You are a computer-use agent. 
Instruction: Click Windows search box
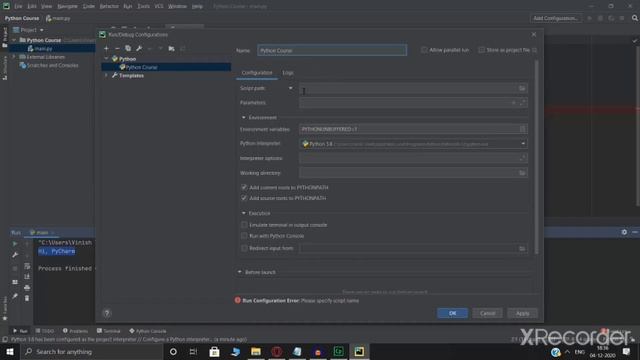(x=92, y=351)
